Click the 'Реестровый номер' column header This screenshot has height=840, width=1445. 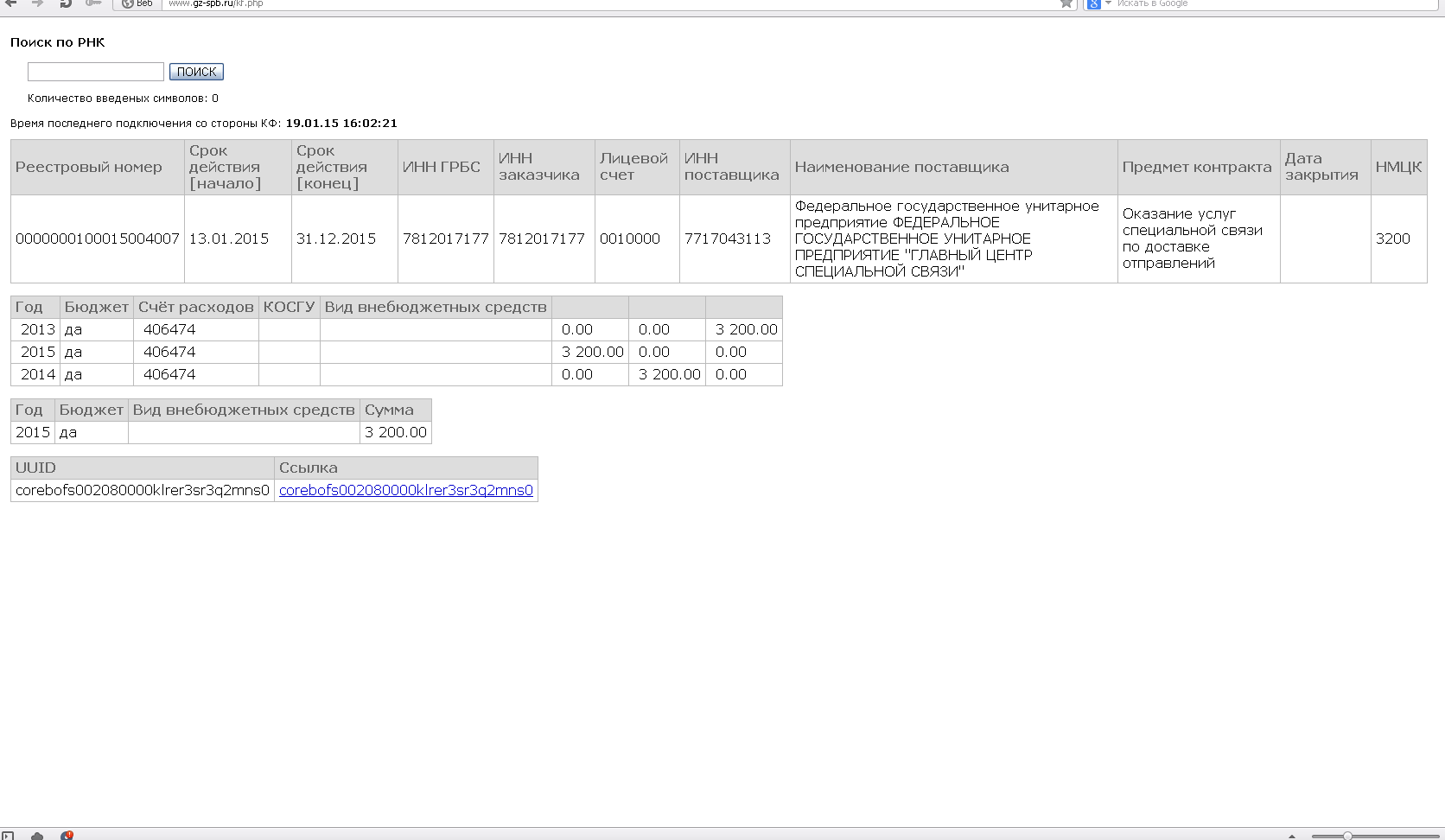click(x=98, y=167)
